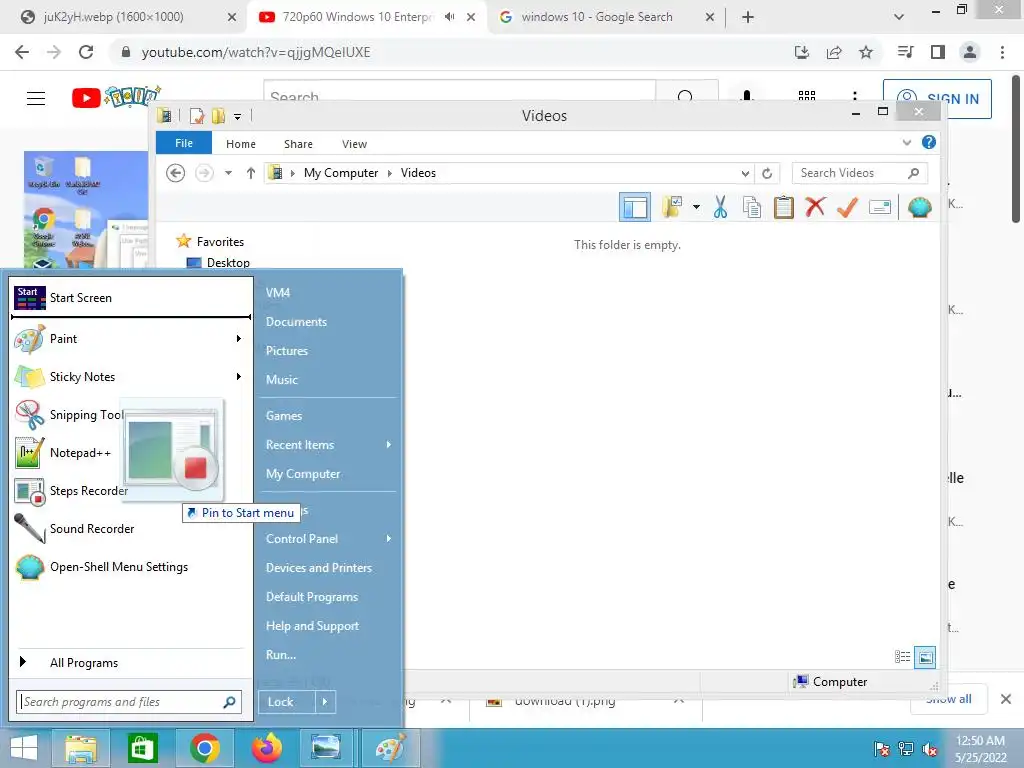
Task: Click Search programs and files box
Action: (x=129, y=702)
